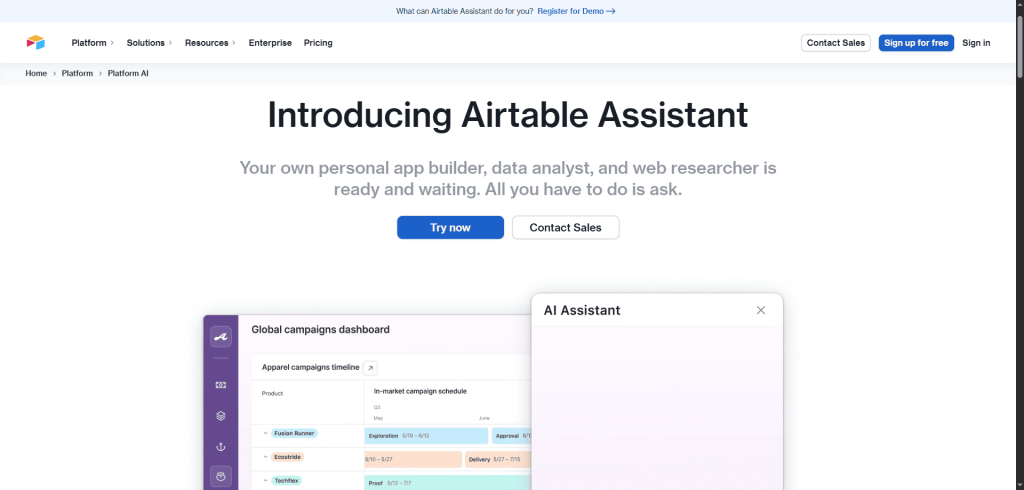This screenshot has width=1024, height=490.
Task: Select the Delivery timeline bar
Action: pyautogui.click(x=498, y=459)
